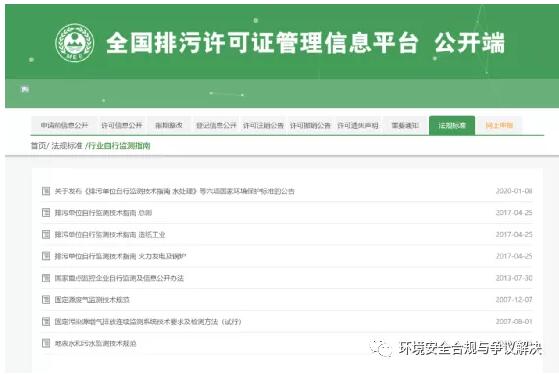Click the small home icon in light green bar

(25, 89)
